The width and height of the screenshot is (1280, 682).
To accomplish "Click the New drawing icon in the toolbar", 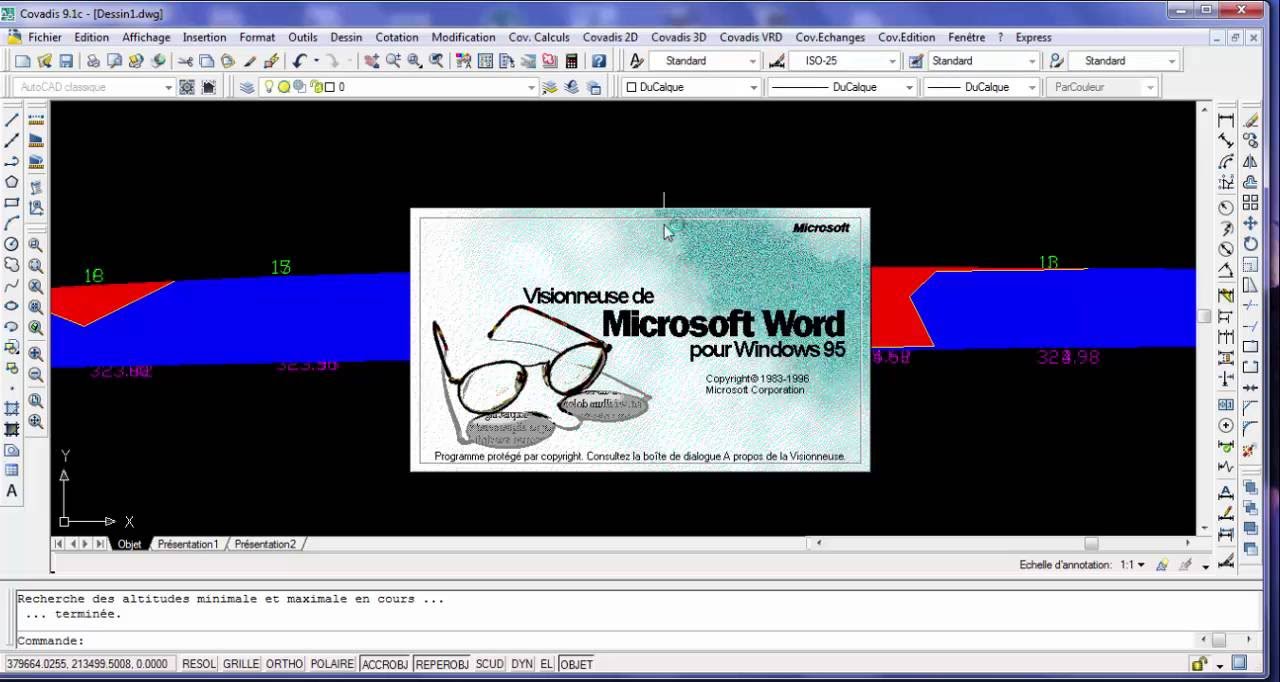I will tap(22, 61).
